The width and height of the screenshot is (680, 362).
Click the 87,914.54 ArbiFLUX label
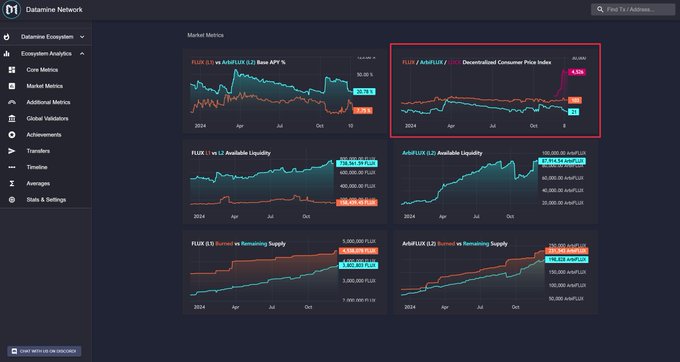click(562, 161)
